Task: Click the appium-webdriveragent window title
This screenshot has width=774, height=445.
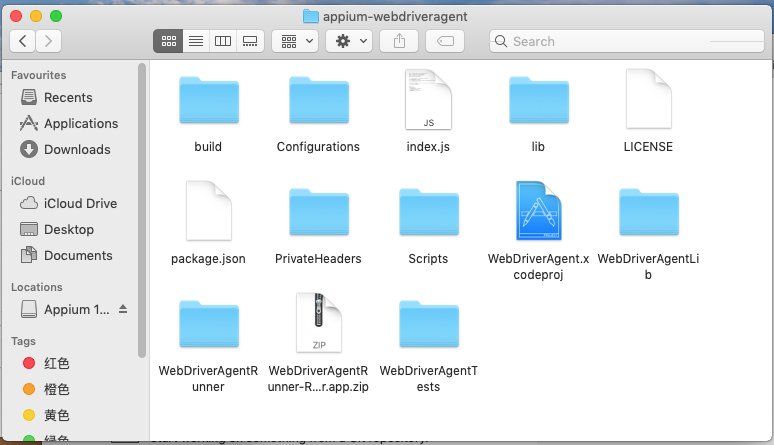Action: 395,16
